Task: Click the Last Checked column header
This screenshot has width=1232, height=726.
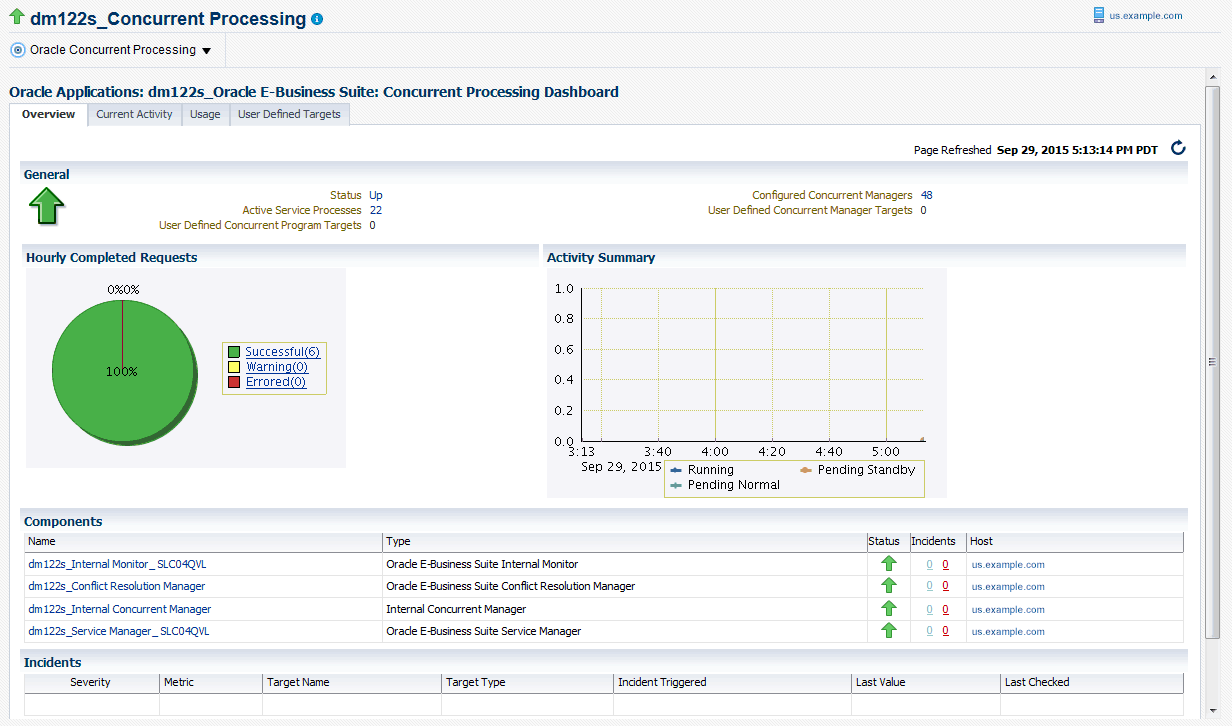Action: point(1092,682)
